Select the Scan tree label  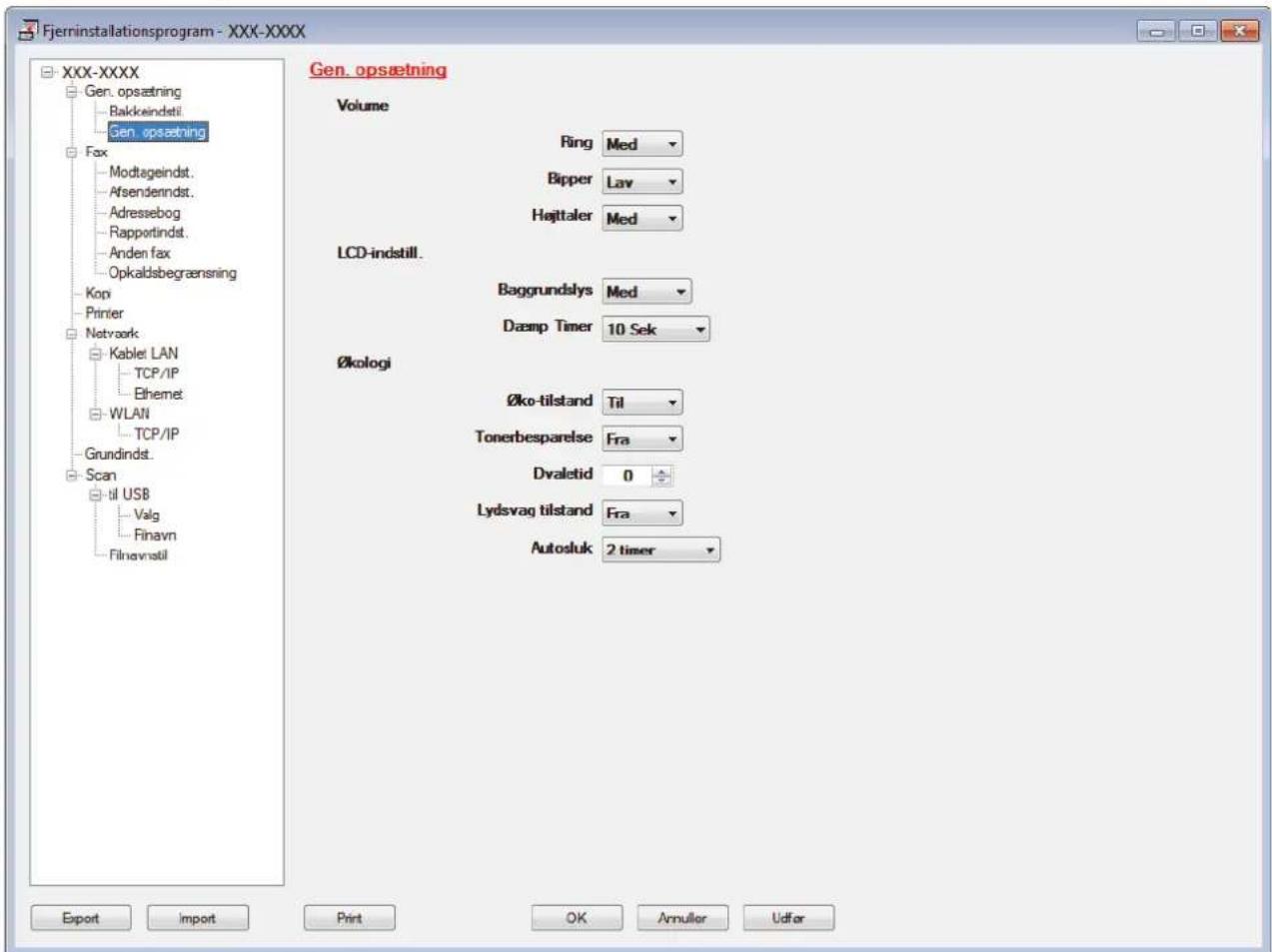[100, 476]
